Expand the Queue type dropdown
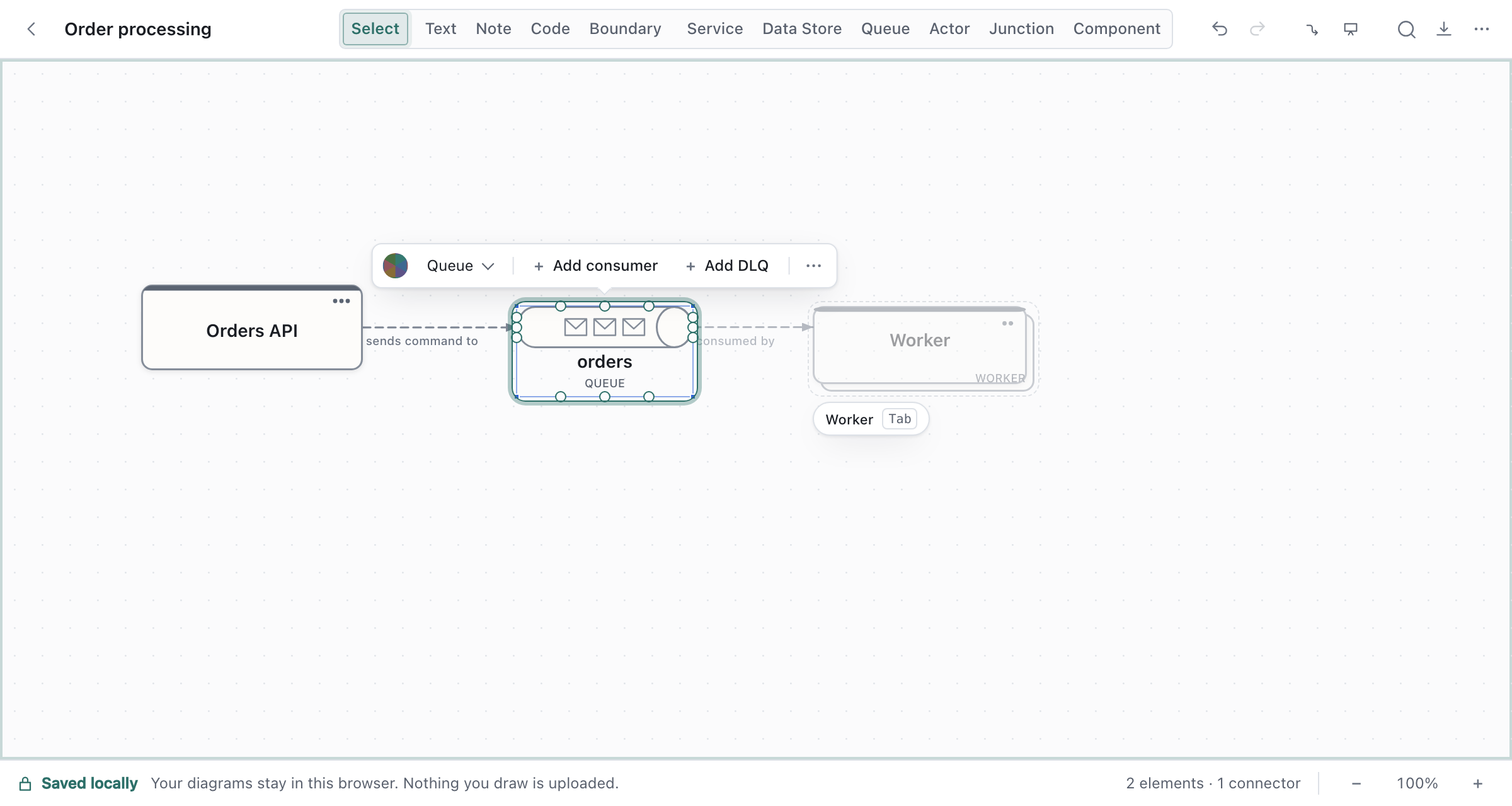Screen dimensions: 1512x806 coord(461,266)
